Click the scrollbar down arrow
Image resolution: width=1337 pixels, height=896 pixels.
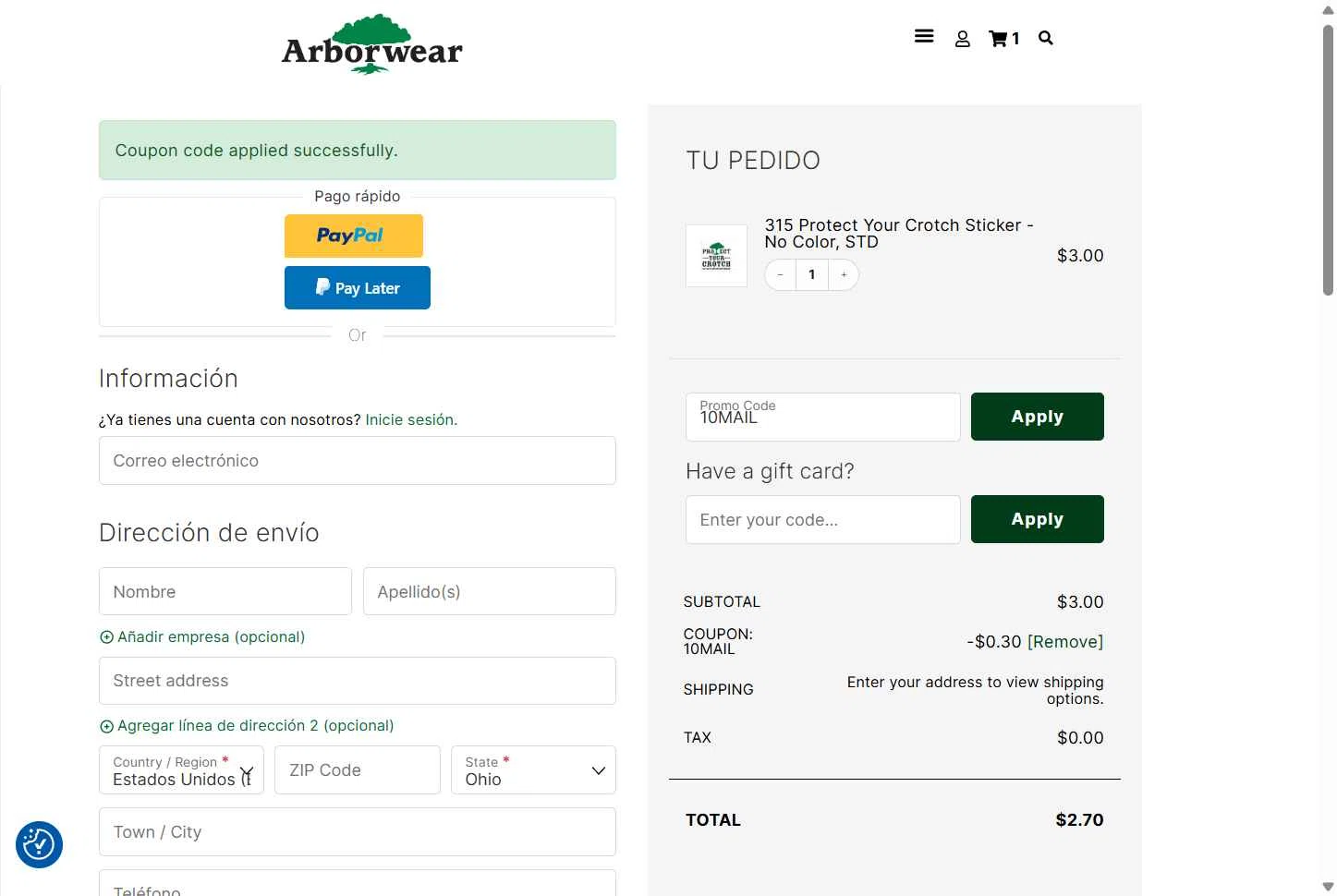pyautogui.click(x=1328, y=888)
